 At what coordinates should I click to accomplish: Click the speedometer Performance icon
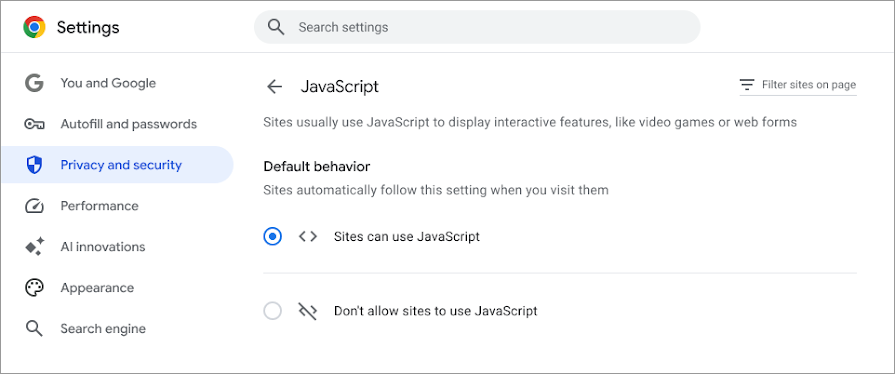point(34,206)
